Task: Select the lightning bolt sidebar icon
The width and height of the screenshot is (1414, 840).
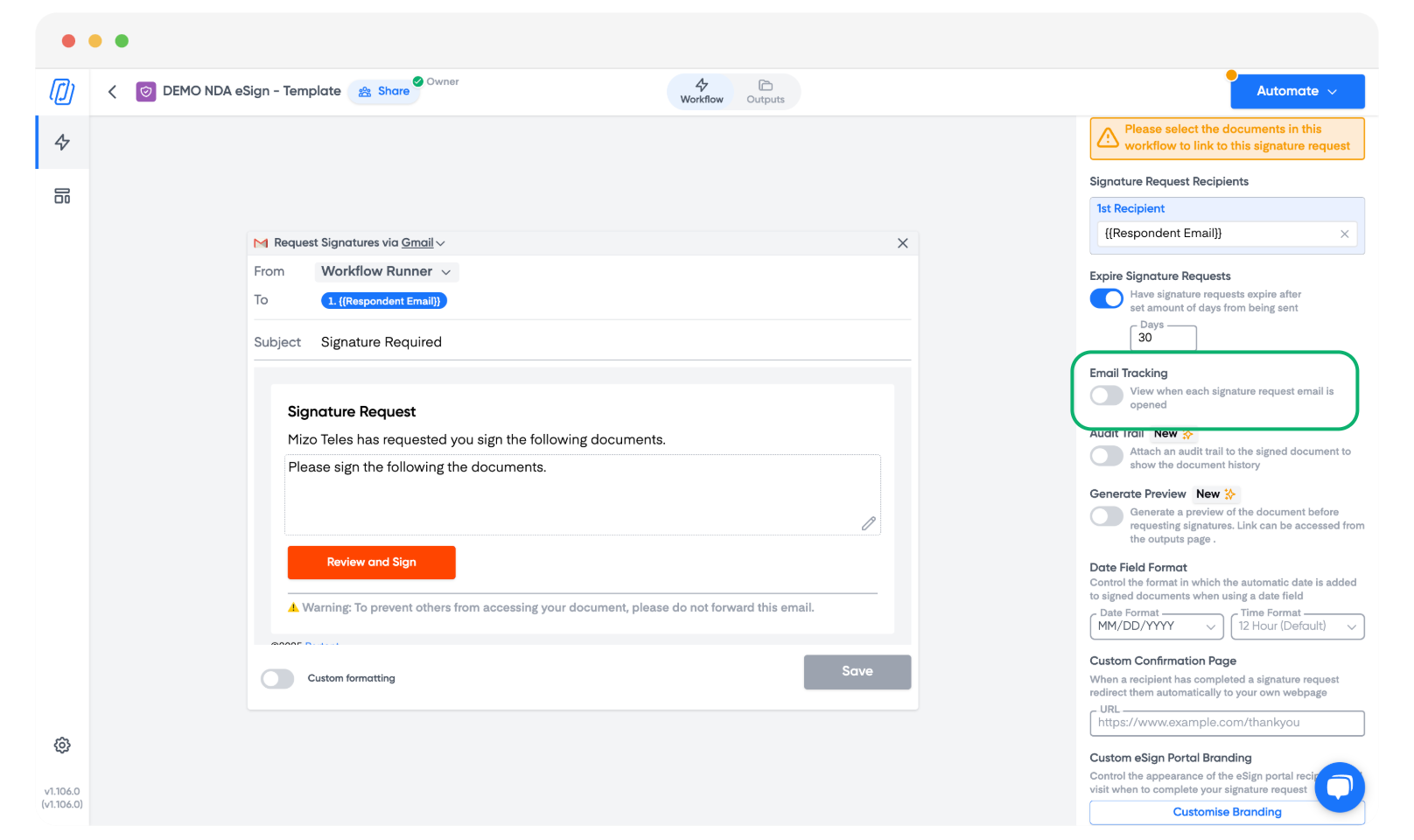Action: (62, 143)
